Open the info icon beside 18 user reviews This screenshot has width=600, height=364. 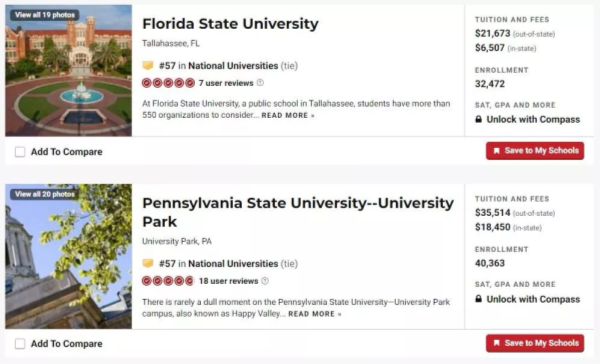[265, 281]
